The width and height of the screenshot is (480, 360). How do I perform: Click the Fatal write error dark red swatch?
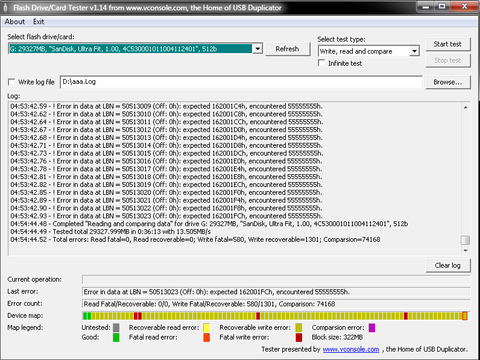coord(299,337)
